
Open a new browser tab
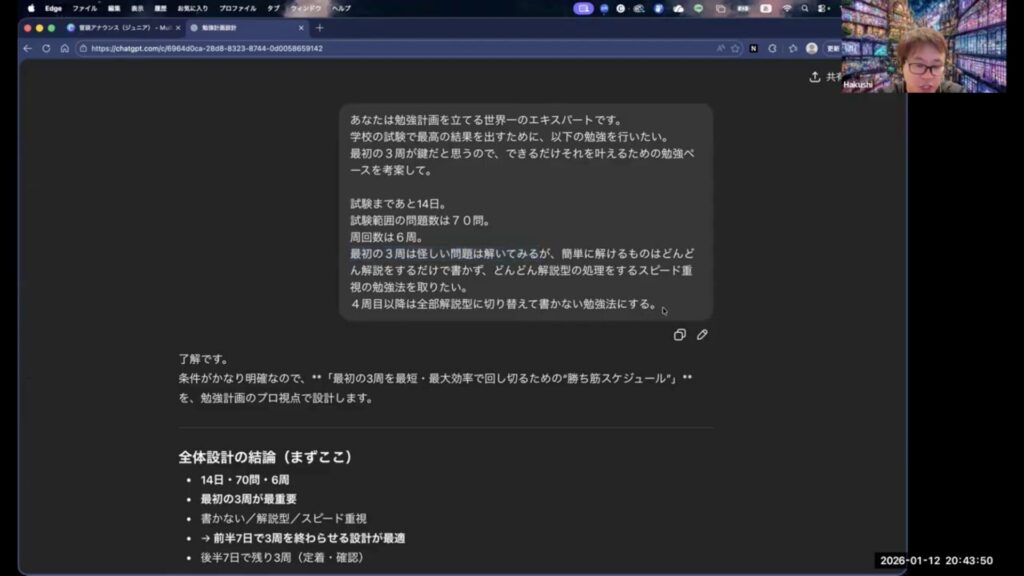coord(320,28)
